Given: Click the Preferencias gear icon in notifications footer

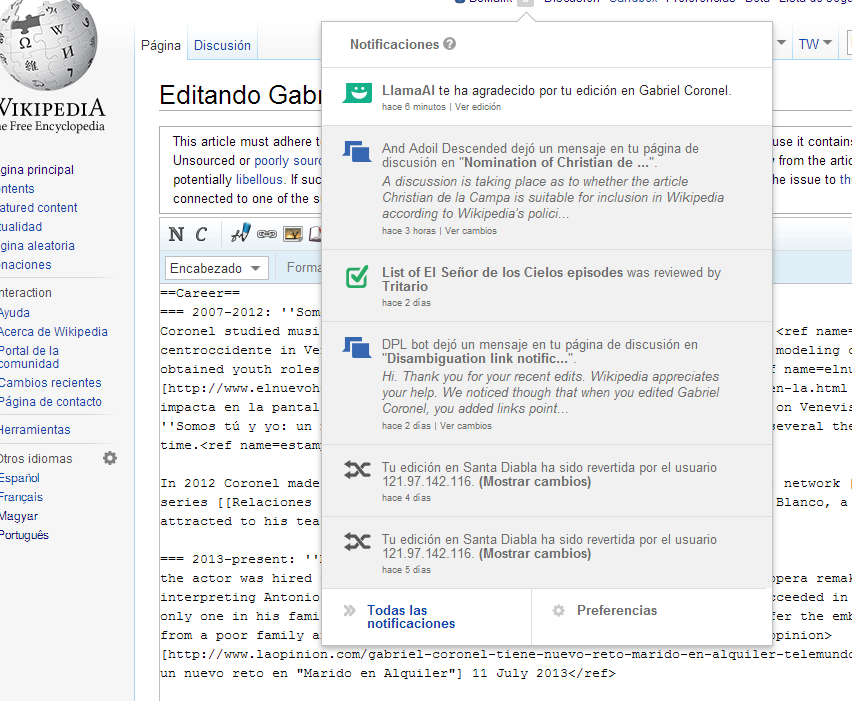Looking at the screenshot, I should click(x=559, y=611).
